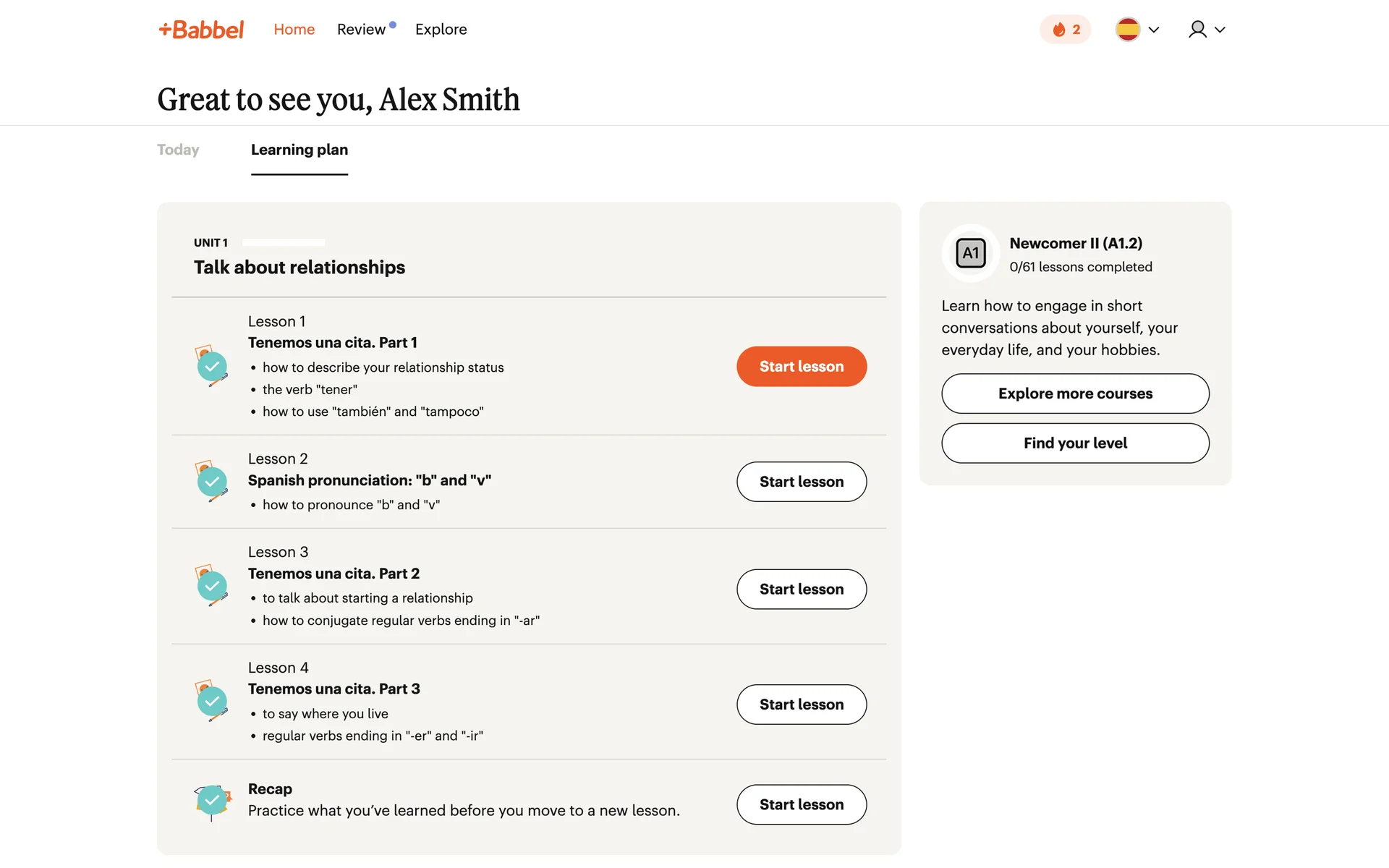1389x868 pixels.
Task: Click the Unit 1 progress bar
Action: 284,242
